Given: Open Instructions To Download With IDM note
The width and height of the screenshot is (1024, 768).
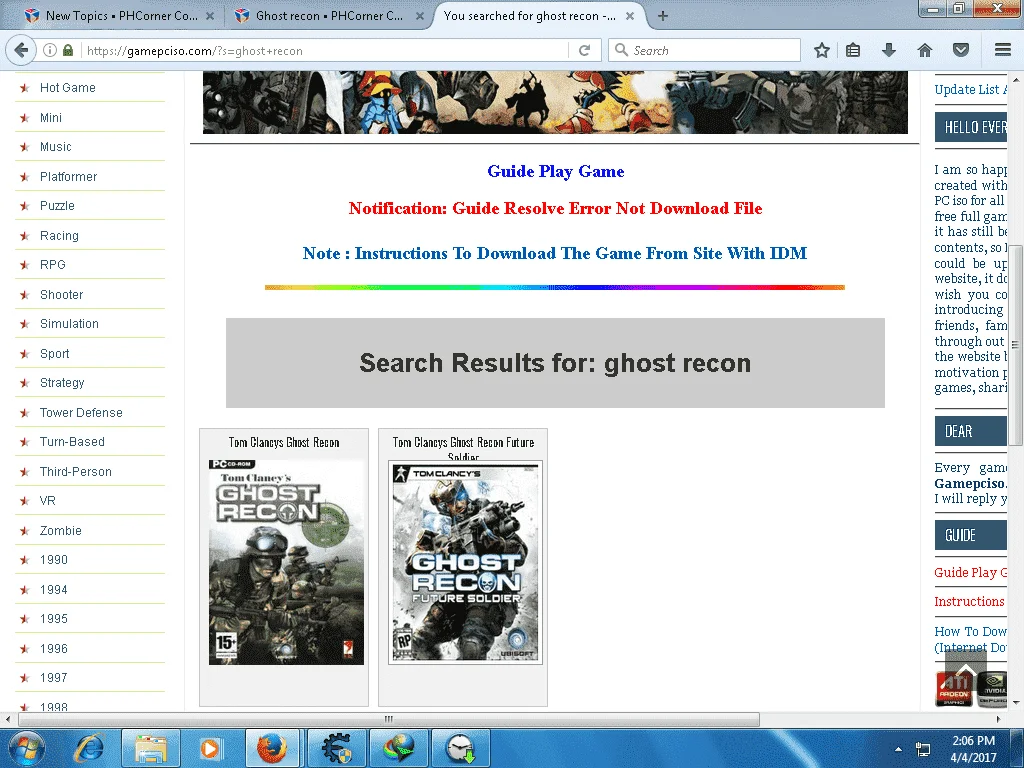Looking at the screenshot, I should click(555, 253).
